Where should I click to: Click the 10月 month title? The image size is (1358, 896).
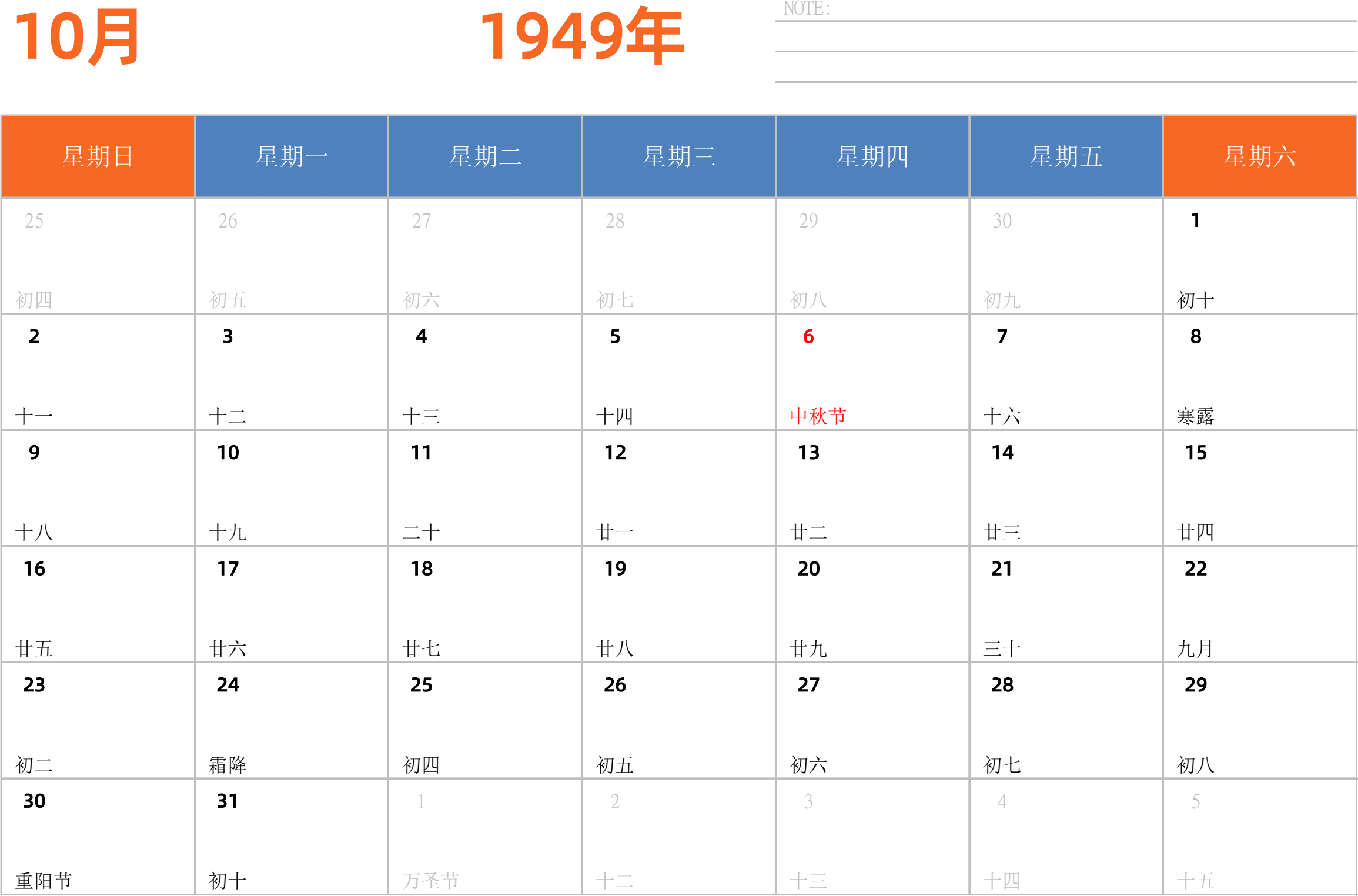coord(76,36)
